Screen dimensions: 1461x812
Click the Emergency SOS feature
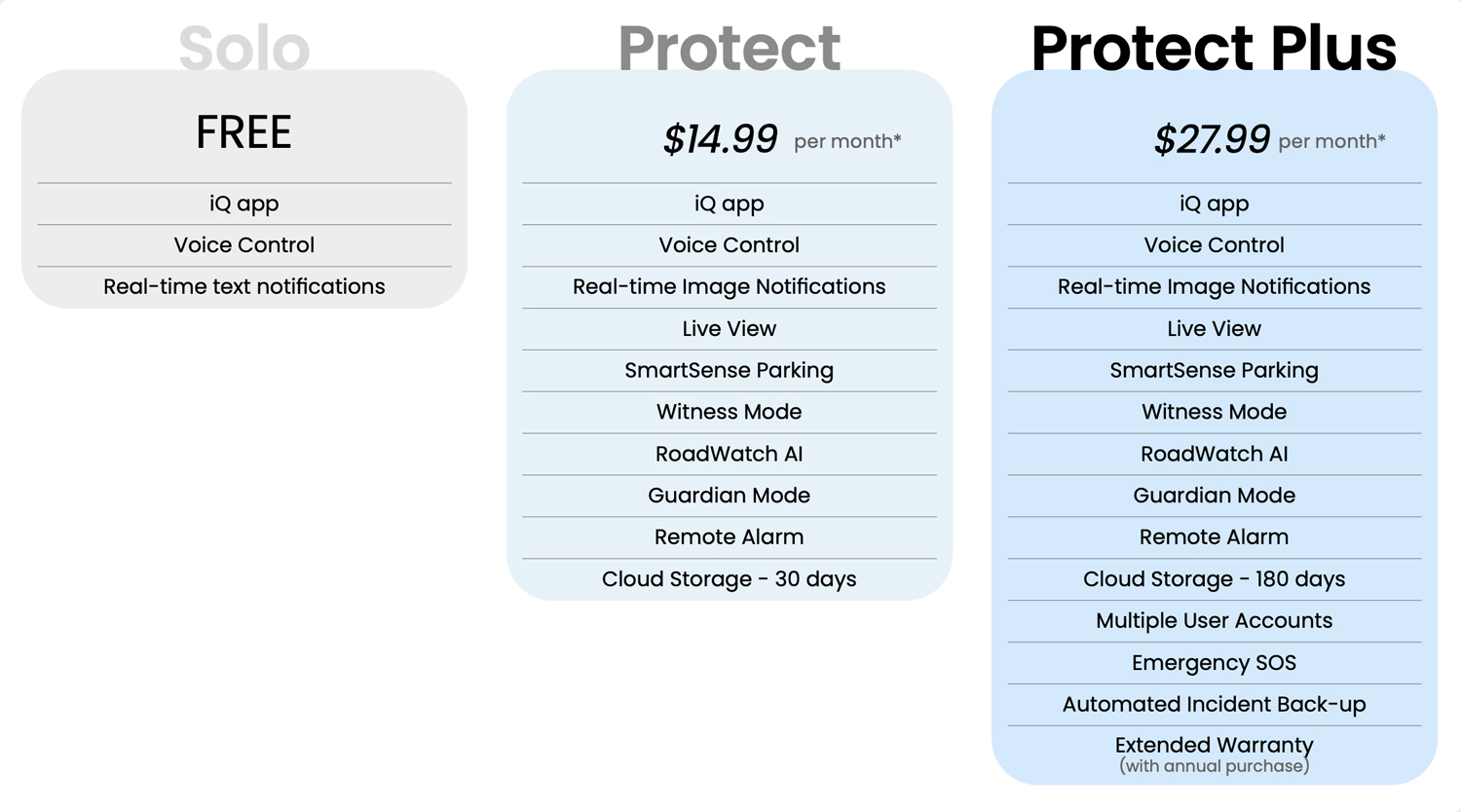point(1214,663)
